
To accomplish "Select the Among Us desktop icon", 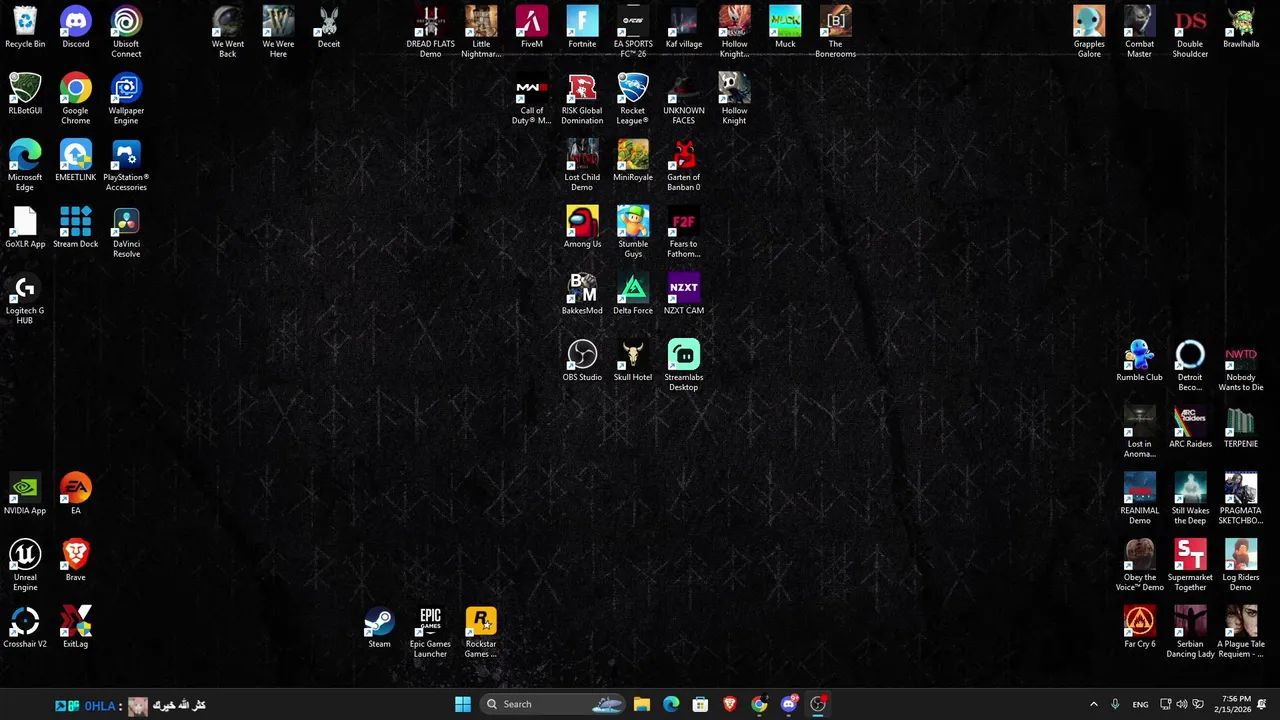I will click(x=582, y=228).
